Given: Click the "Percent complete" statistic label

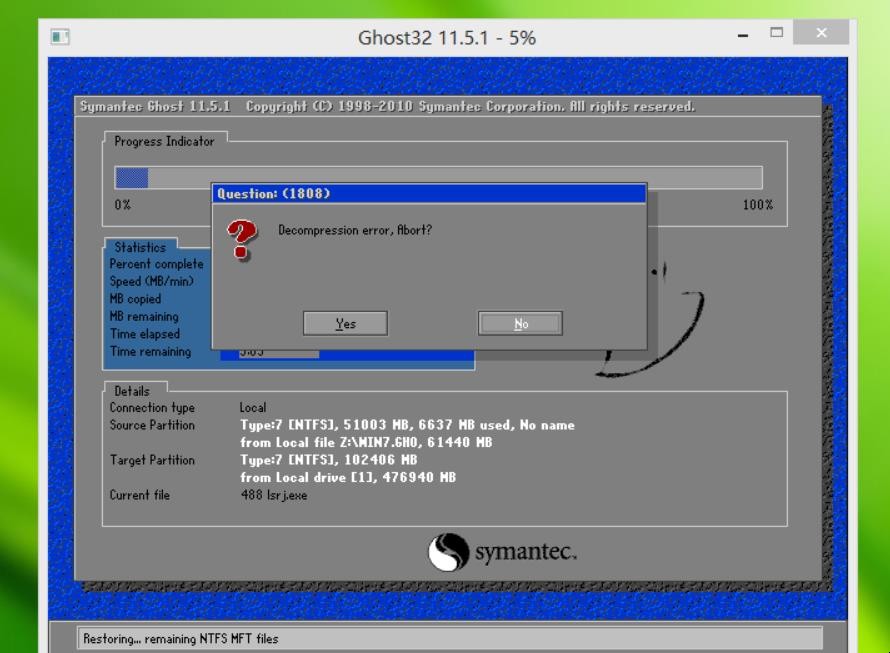Looking at the screenshot, I should point(156,264).
